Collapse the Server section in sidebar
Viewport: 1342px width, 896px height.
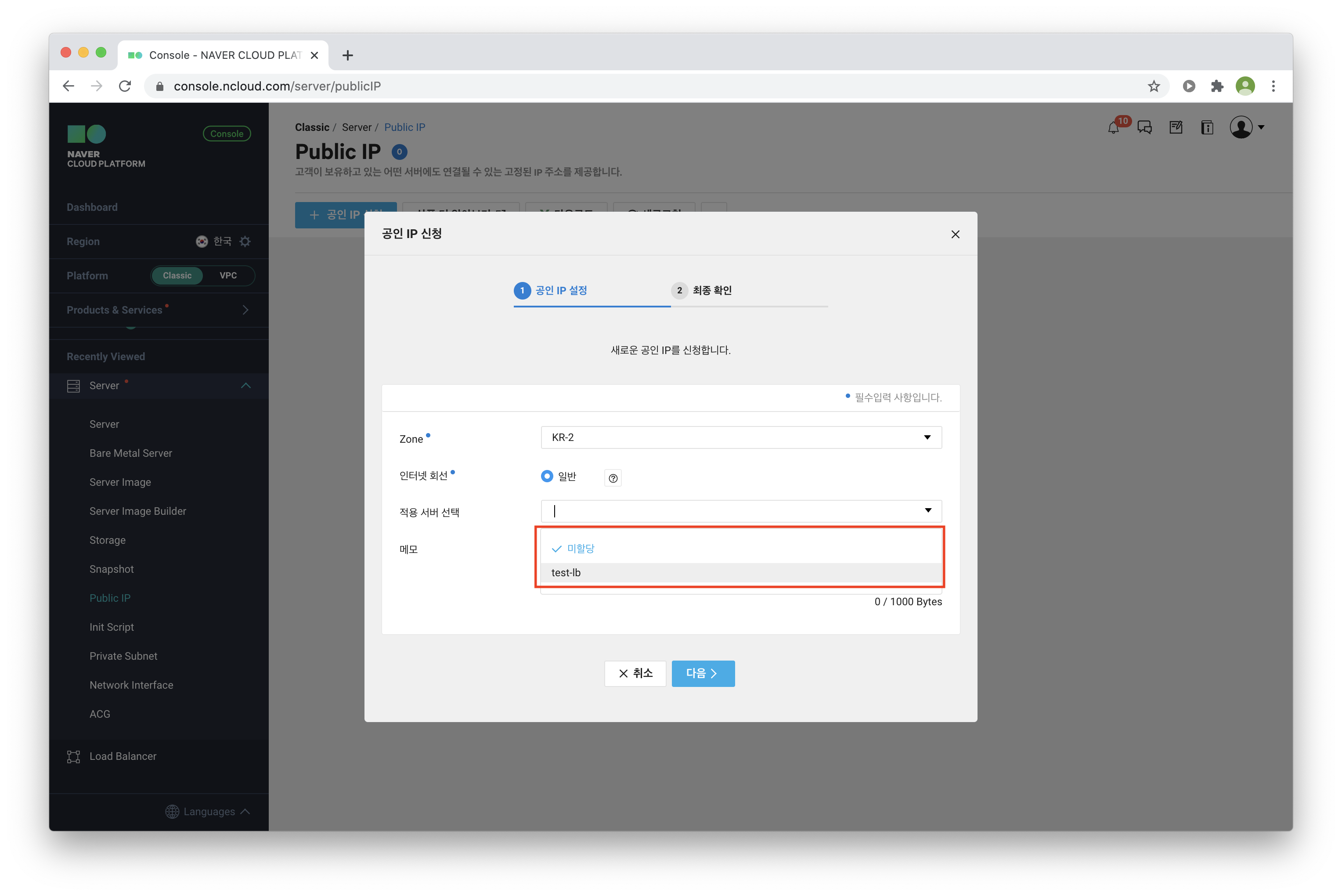(245, 386)
